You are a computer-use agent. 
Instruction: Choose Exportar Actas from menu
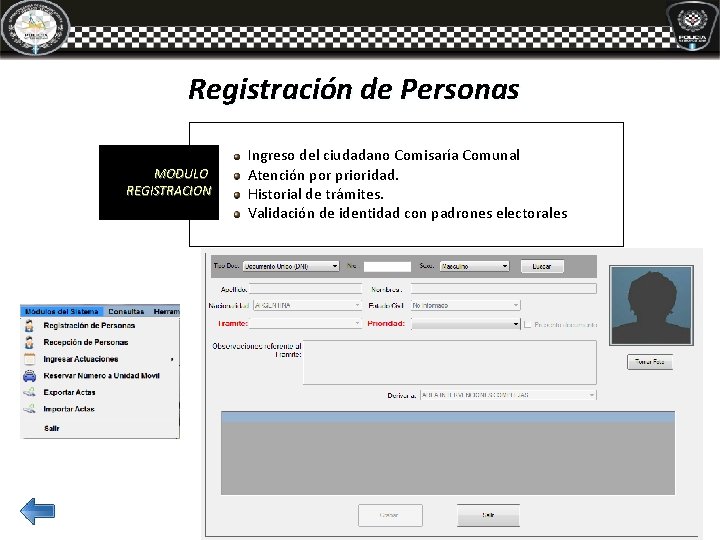tap(69, 392)
